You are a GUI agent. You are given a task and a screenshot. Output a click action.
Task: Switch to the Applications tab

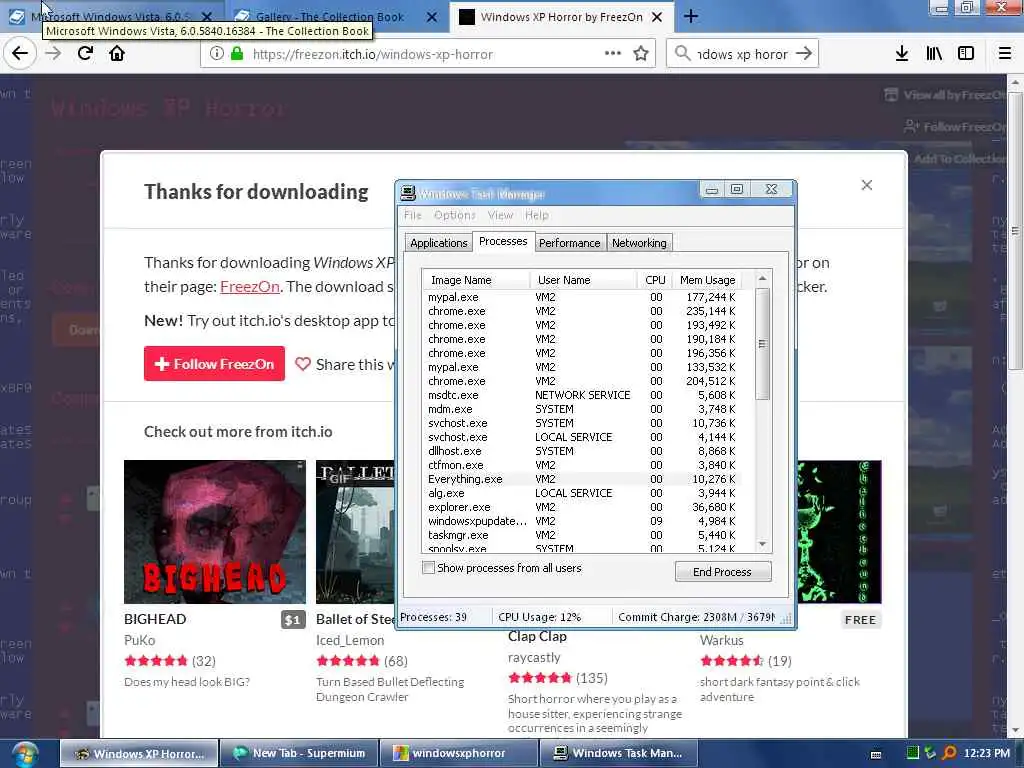438,243
